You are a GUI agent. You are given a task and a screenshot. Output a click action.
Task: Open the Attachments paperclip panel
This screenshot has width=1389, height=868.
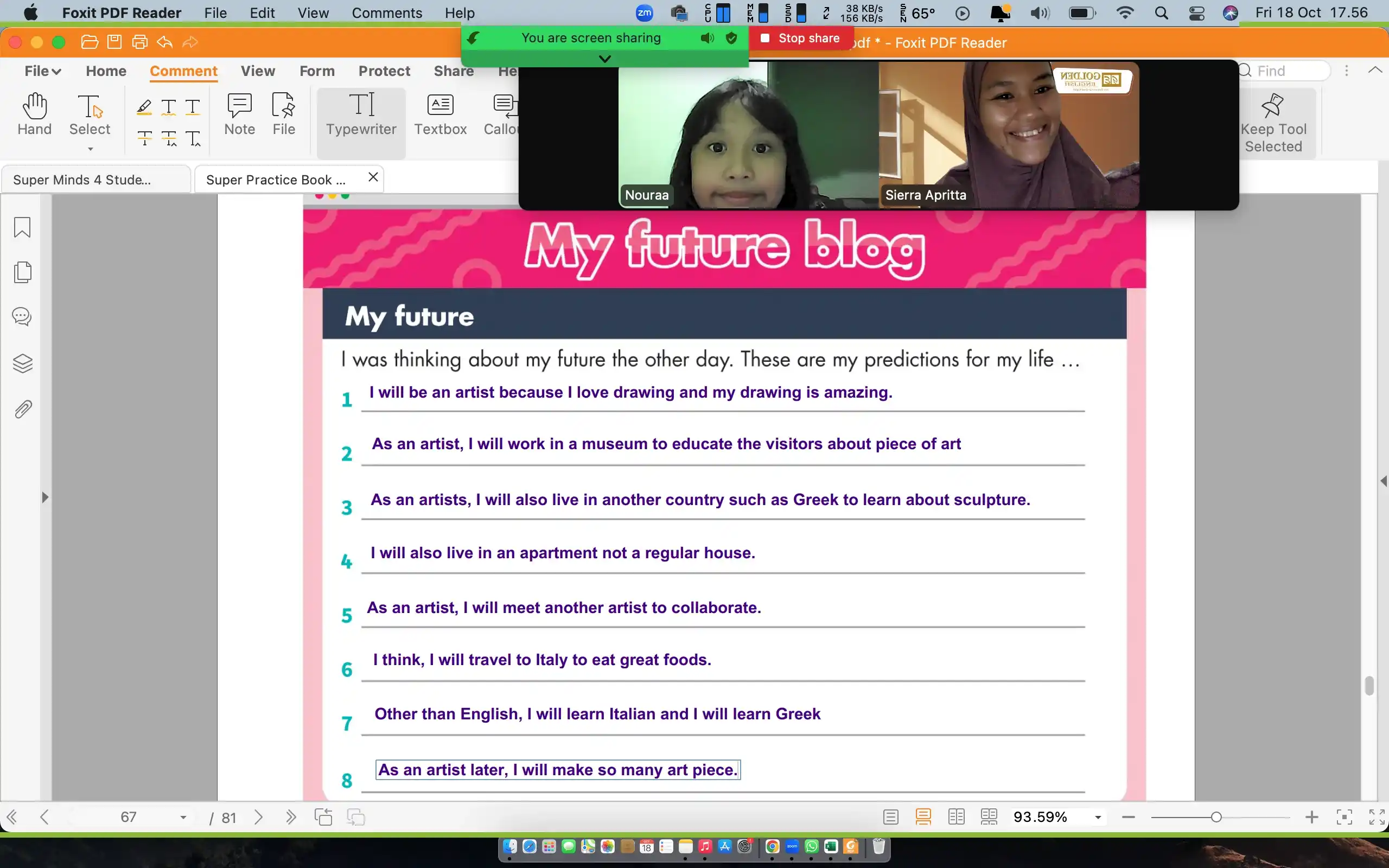[x=22, y=409]
